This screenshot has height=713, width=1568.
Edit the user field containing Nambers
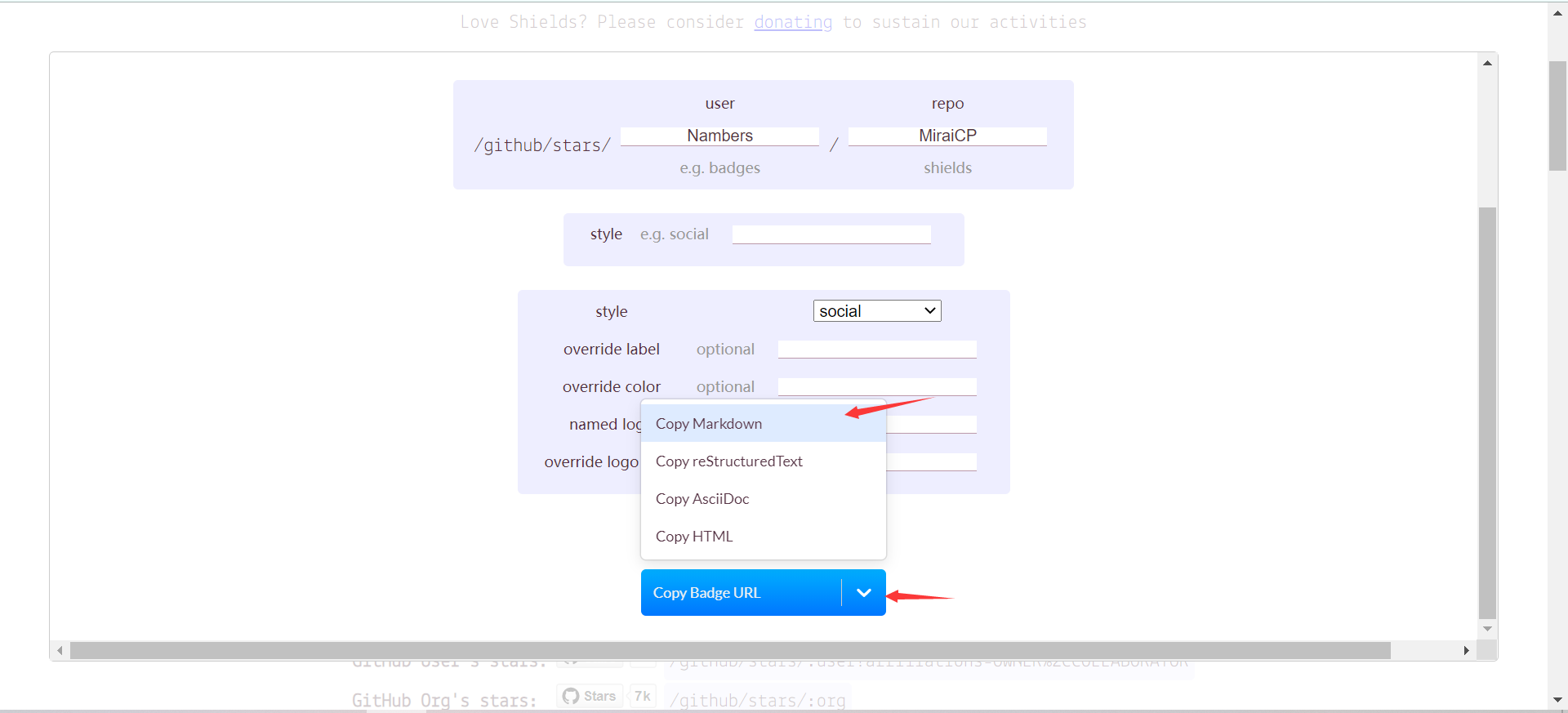pos(719,136)
